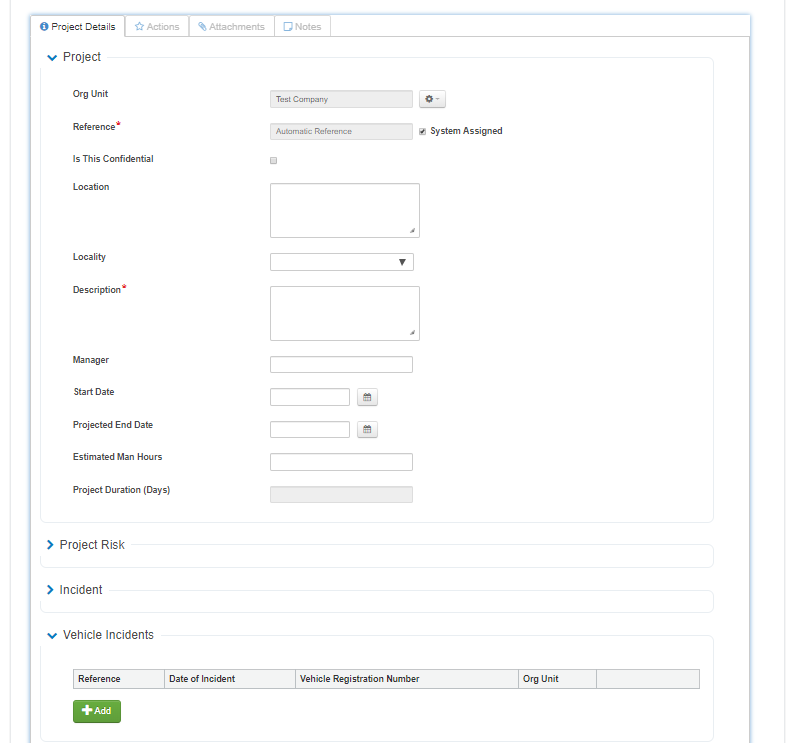Switch to the Actions tab
794x743 pixels.
point(157,26)
